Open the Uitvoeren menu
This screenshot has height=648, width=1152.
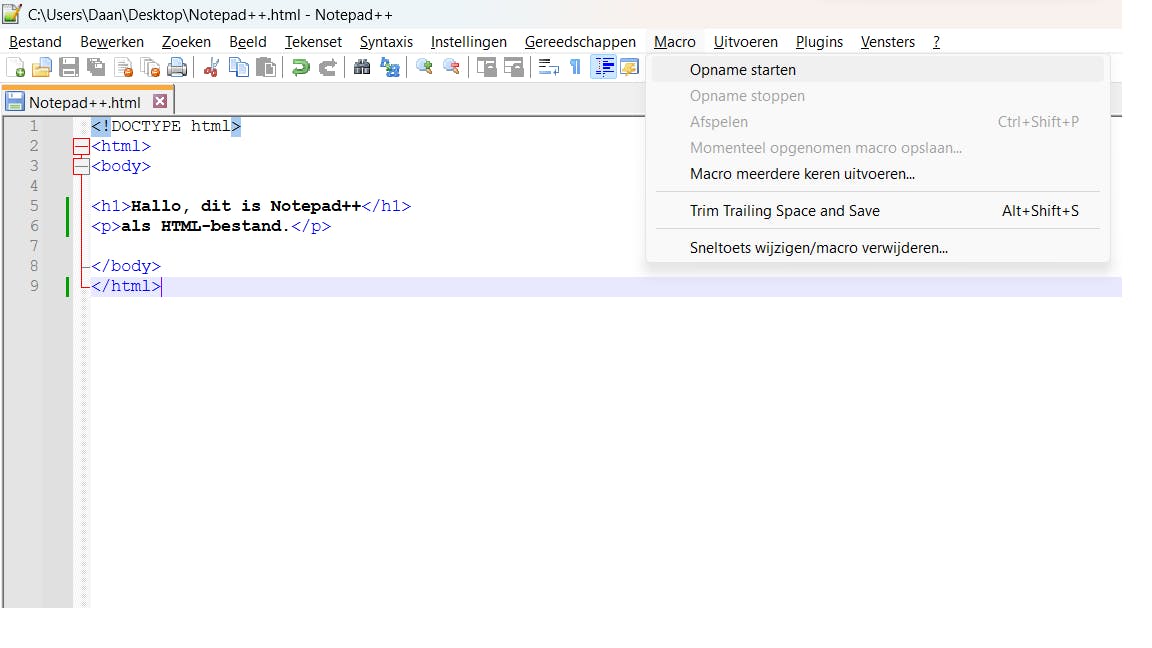[x=746, y=42]
